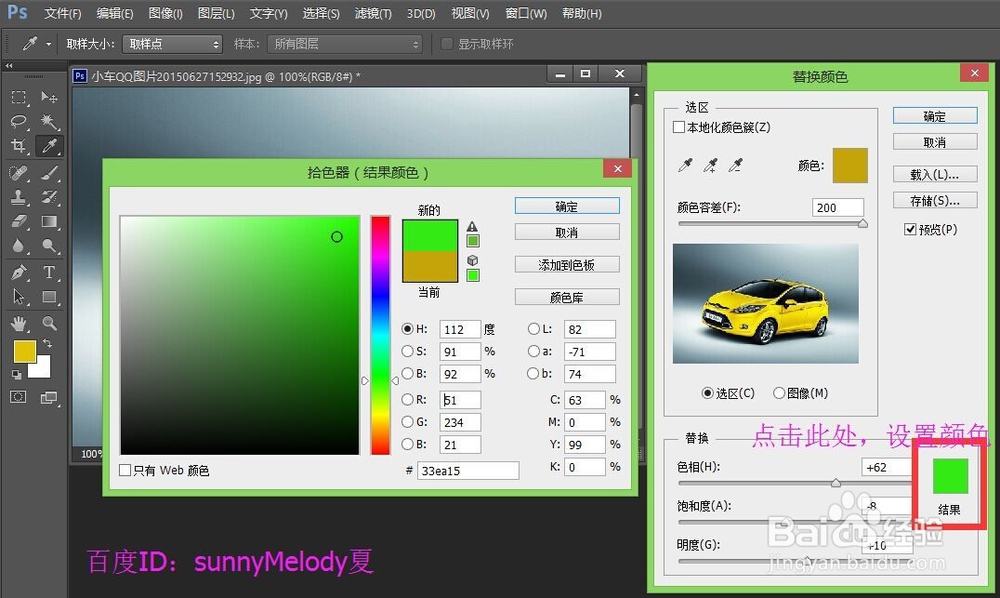Viewport: 1000px width, 598px height.
Task: Select the H hue radio button
Action: tap(408, 329)
